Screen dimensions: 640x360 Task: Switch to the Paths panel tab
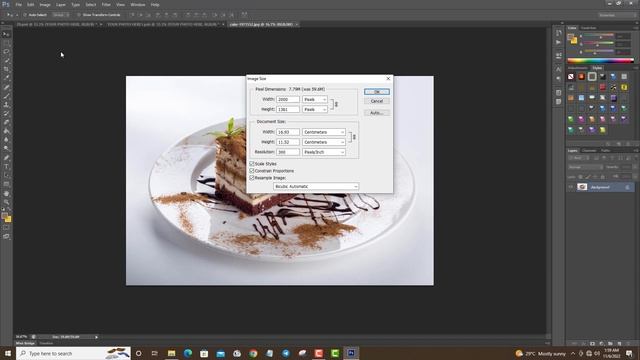coord(606,151)
